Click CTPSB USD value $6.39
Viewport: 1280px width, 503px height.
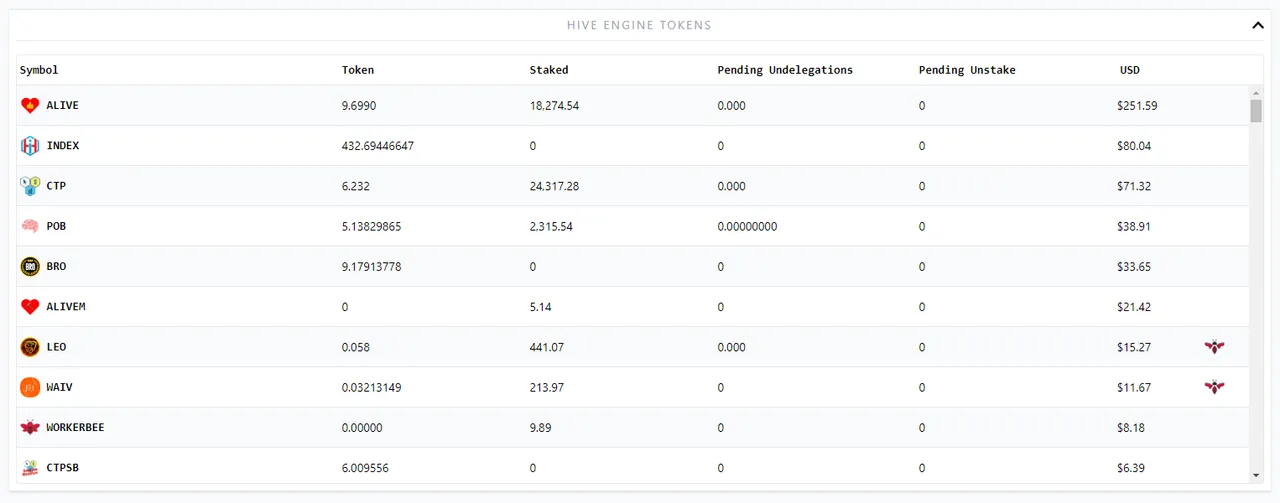1131,468
